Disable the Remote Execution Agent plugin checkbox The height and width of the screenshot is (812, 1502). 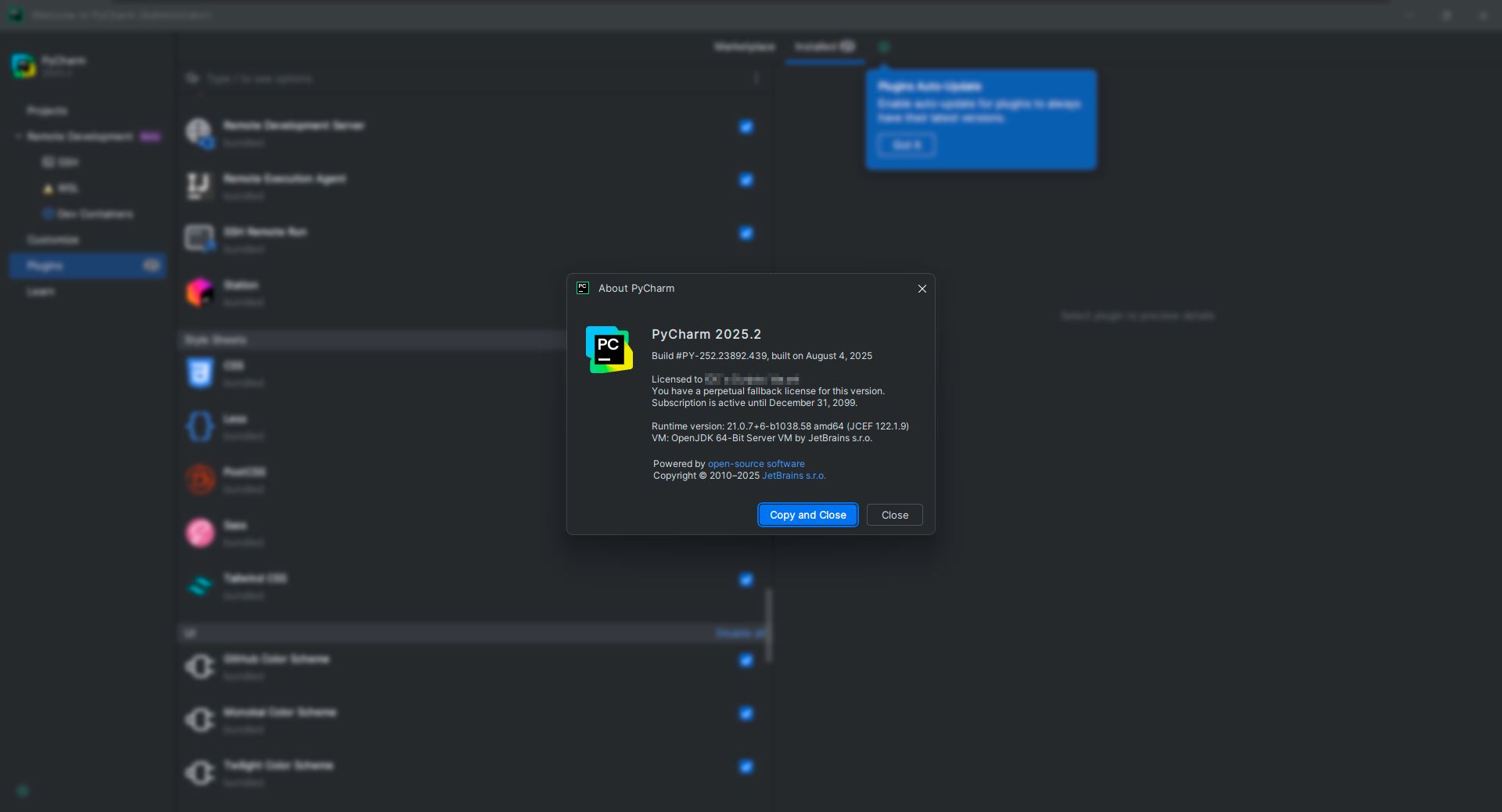[746, 180]
